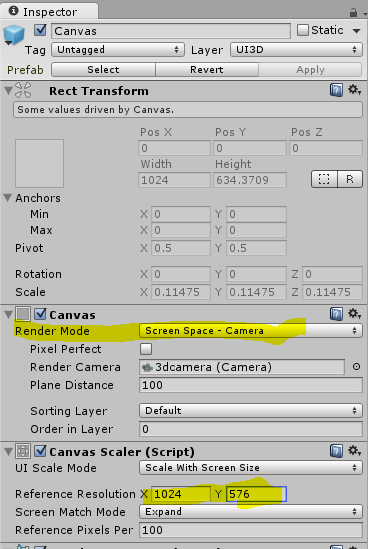Click the blue cube GameObject icon
Viewport: 368px width, 549px height.
click(x=14, y=35)
